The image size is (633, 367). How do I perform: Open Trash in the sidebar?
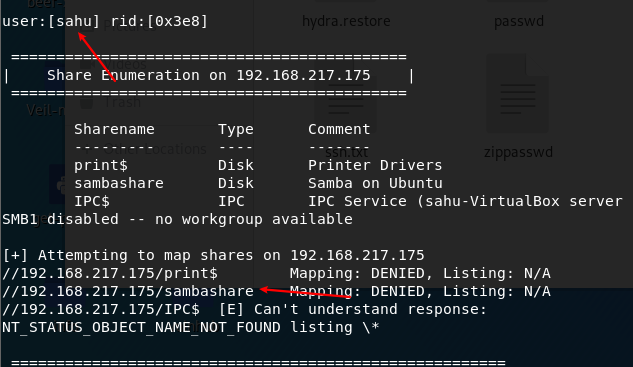point(122,102)
